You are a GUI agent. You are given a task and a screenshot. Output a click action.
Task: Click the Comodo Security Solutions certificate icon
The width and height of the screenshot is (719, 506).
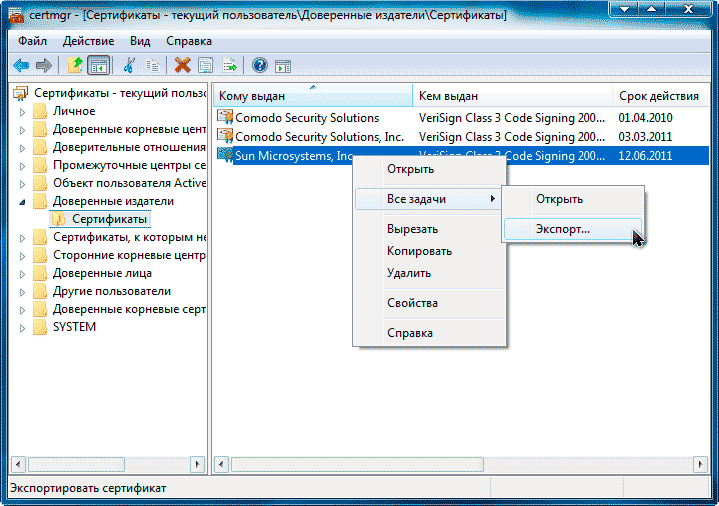pyautogui.click(x=225, y=117)
